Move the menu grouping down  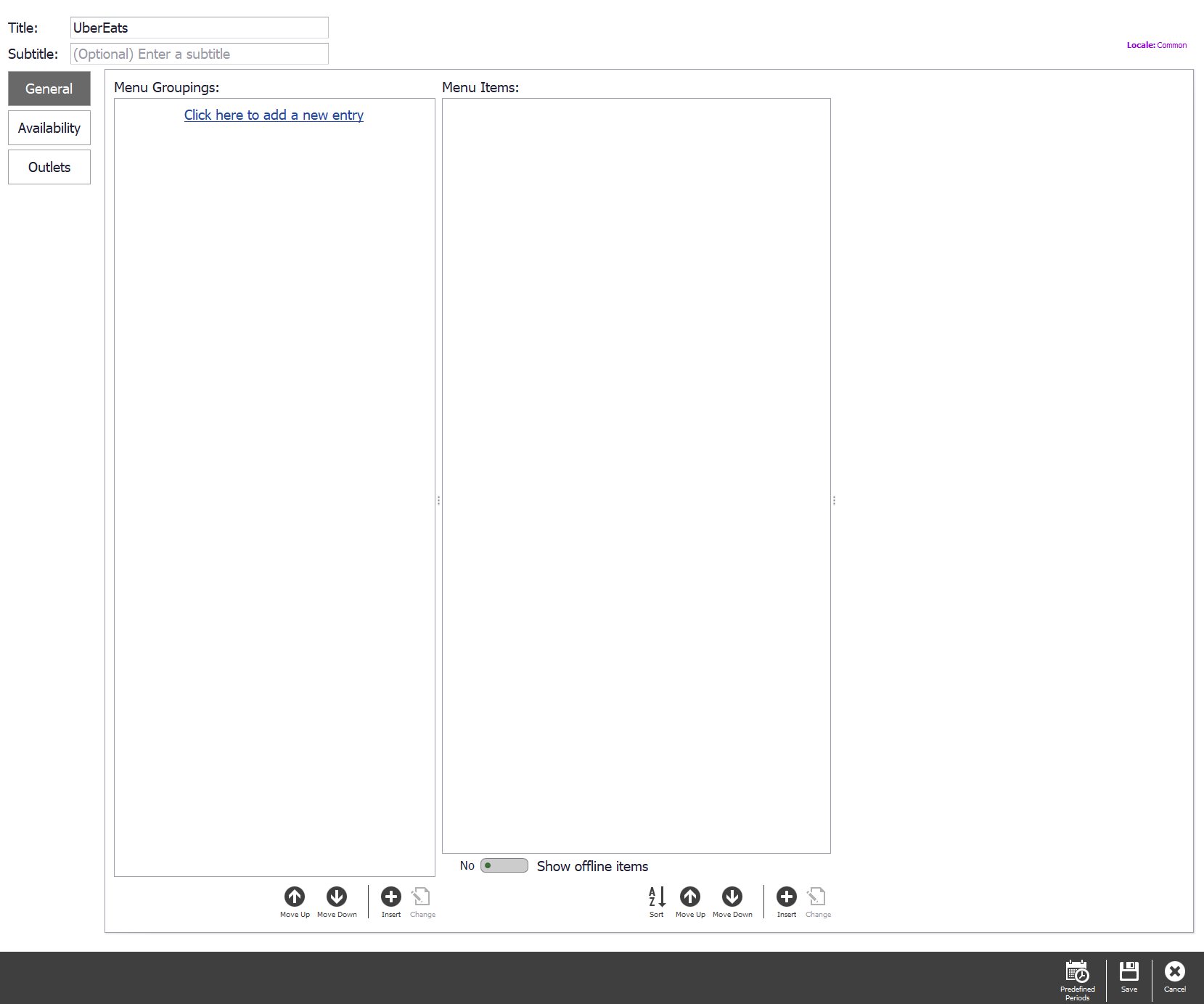pyautogui.click(x=337, y=901)
